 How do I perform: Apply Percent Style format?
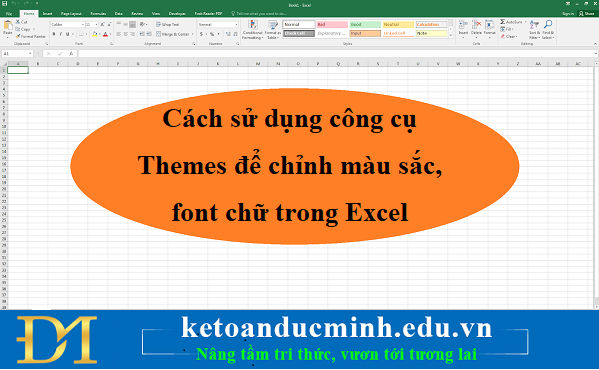coord(212,34)
